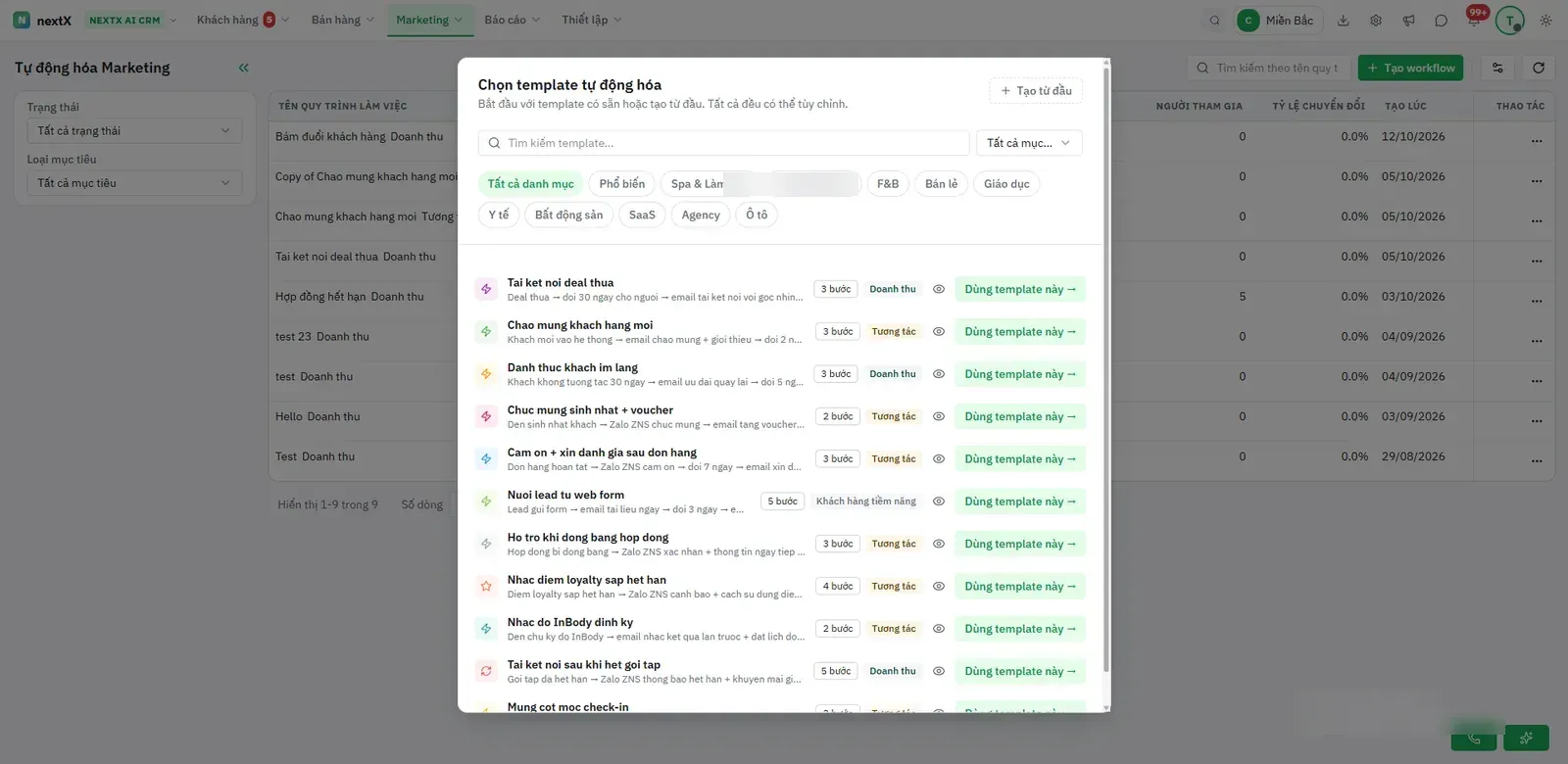Select the Phổ biến category chip
This screenshot has width=1568, height=764.
tap(622, 184)
